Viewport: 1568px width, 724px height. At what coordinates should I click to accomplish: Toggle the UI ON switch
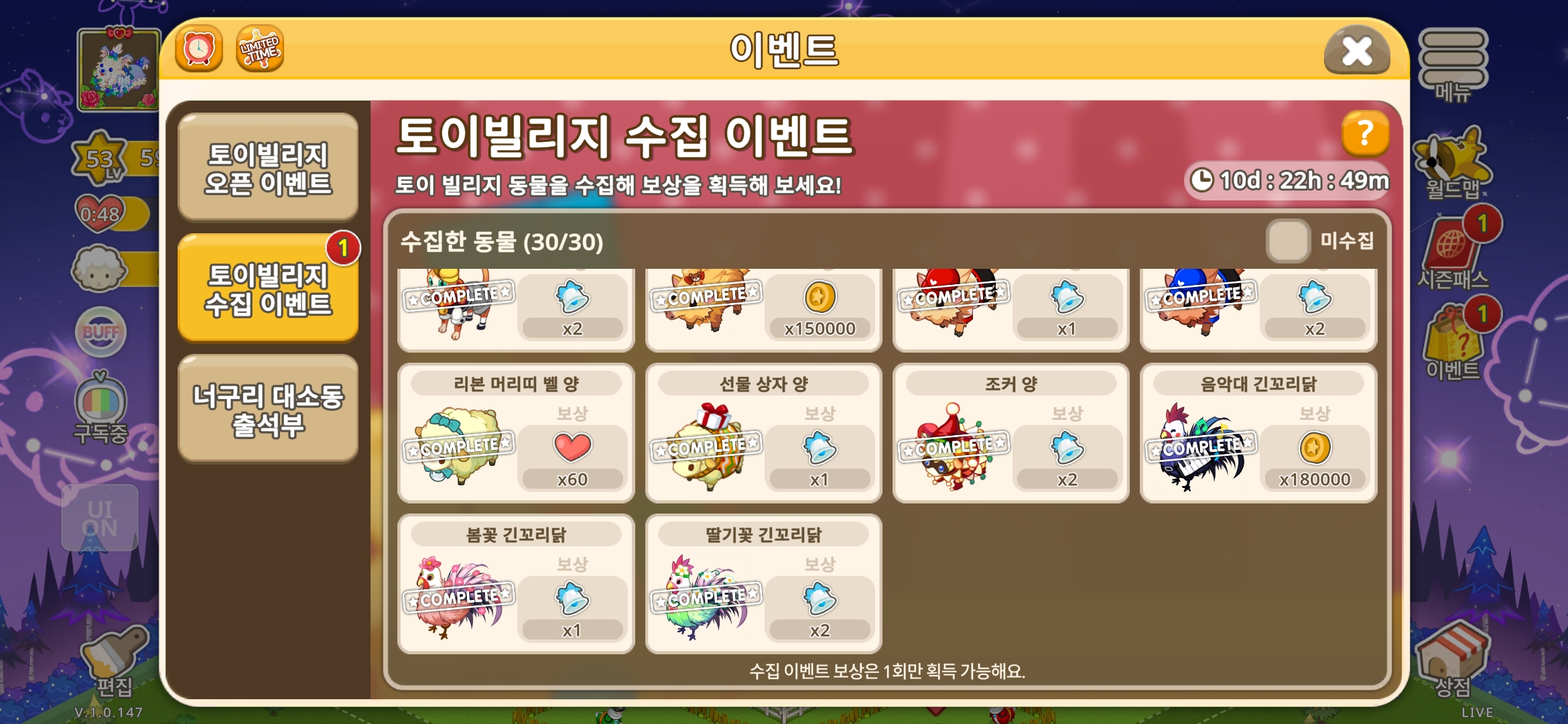tap(100, 518)
